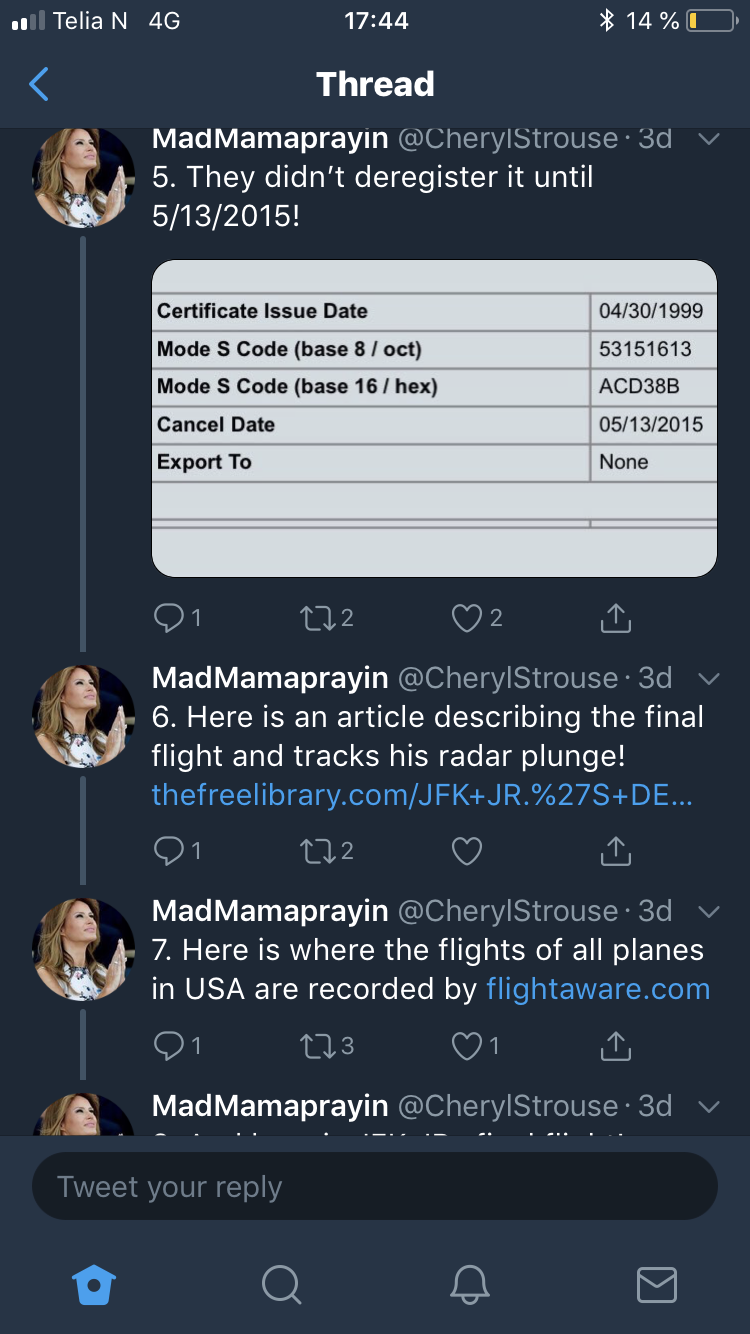Like tweet 5 about deregistration
Screen dimensions: 750x1334
click(x=466, y=619)
